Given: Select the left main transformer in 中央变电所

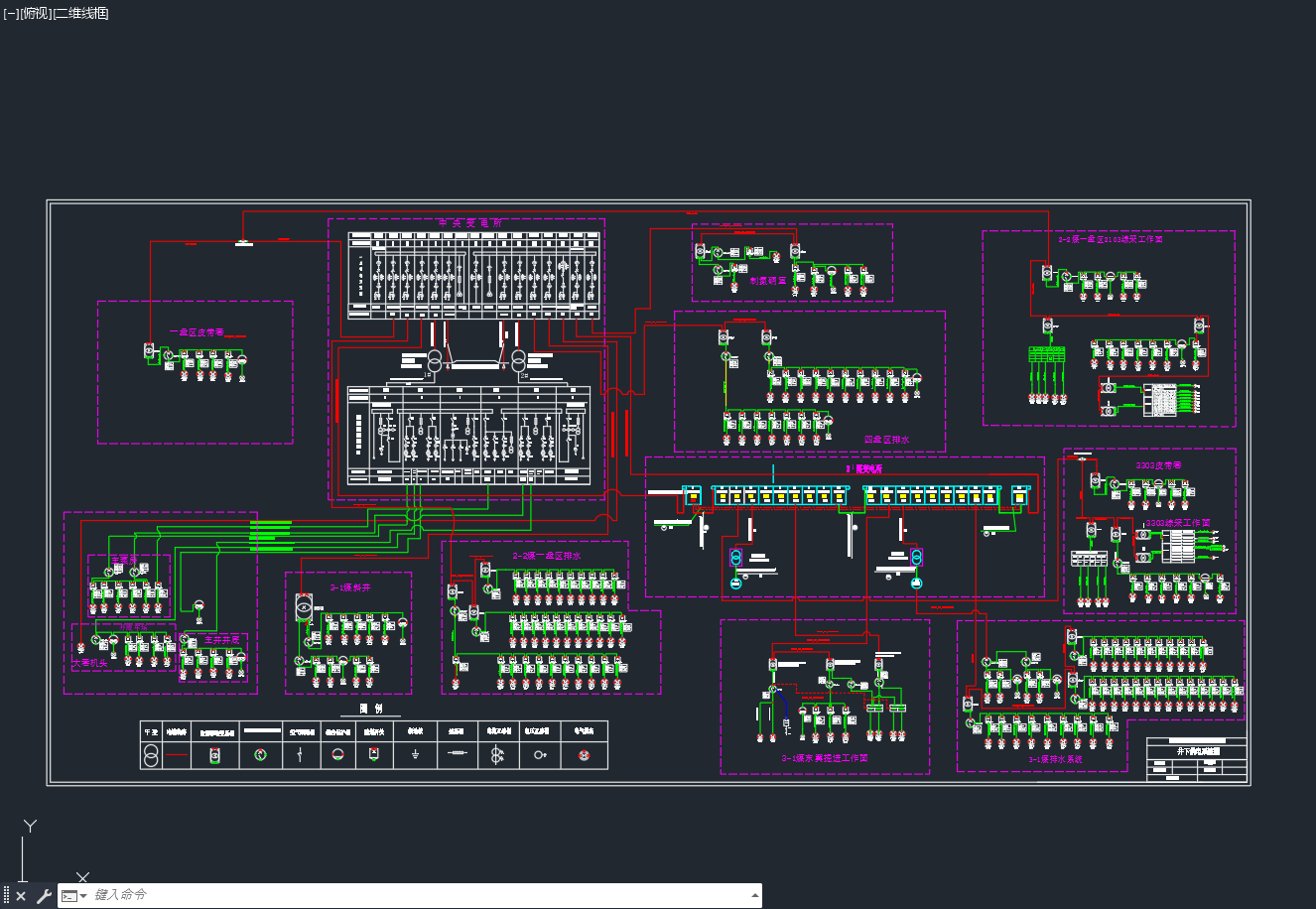Looking at the screenshot, I should click(x=435, y=361).
